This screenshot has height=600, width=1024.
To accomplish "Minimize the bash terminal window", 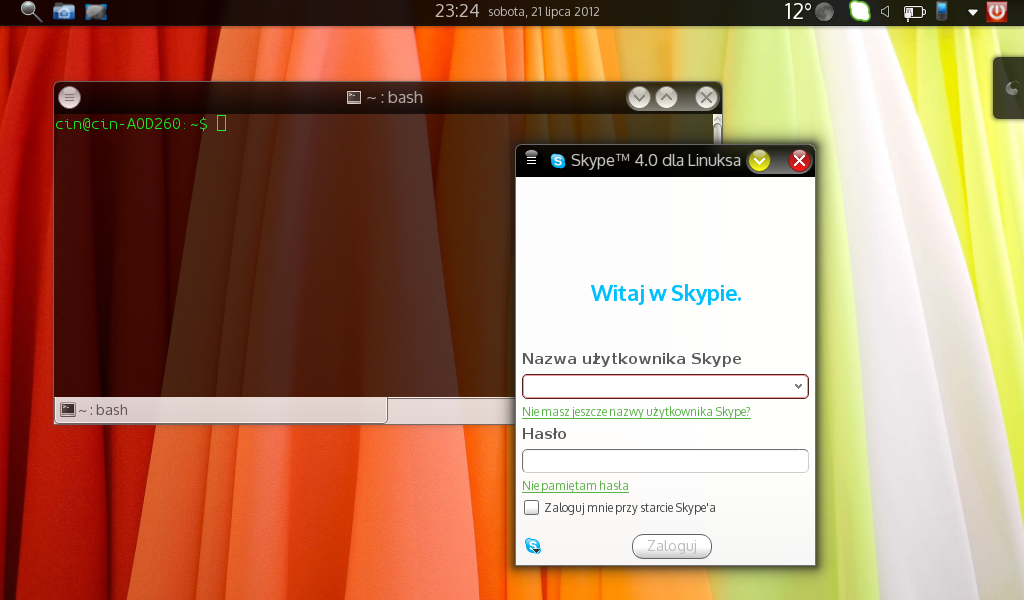I will click(639, 98).
